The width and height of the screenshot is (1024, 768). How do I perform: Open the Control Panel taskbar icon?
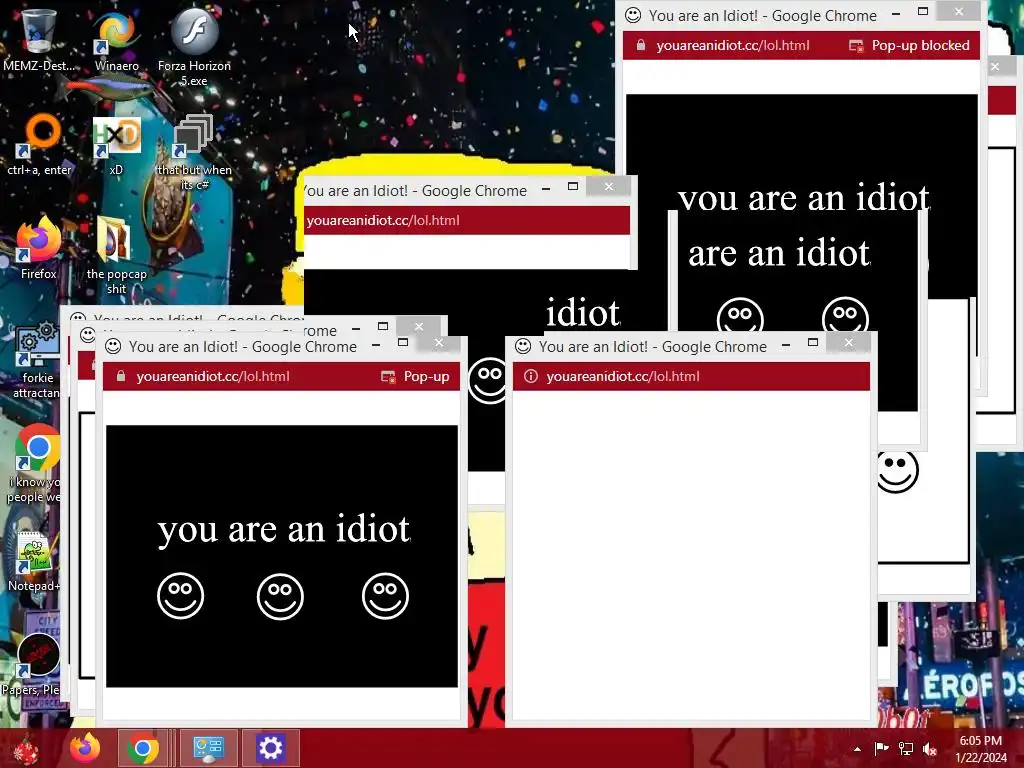pyautogui.click(x=208, y=748)
